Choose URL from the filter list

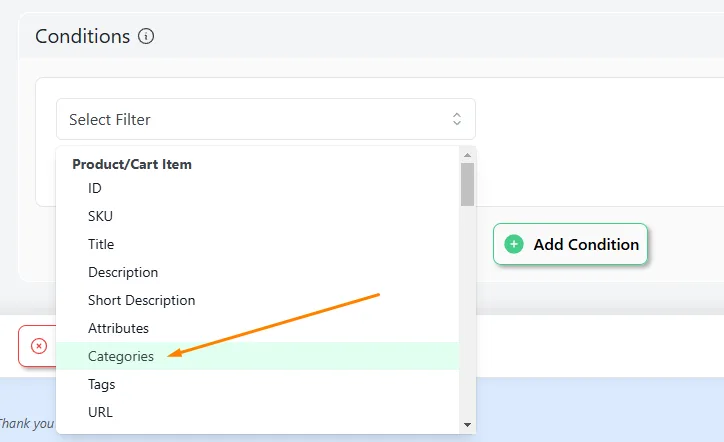[x=257, y=412]
